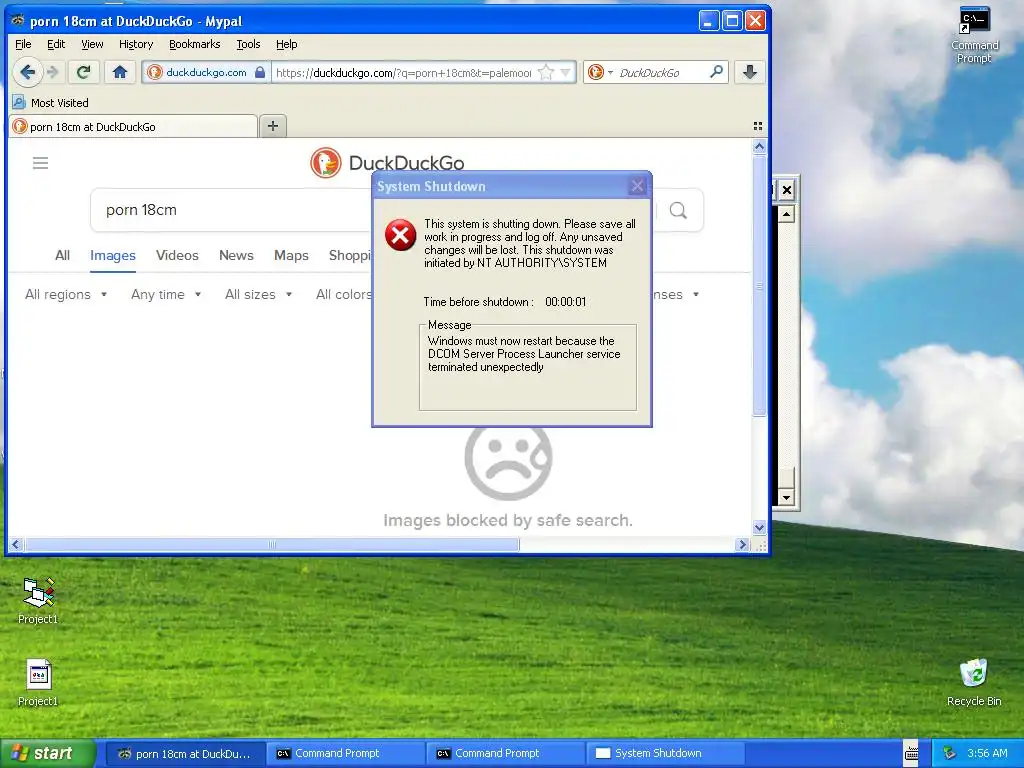Click the DuckDuckGo logo
This screenshot has width=1024, height=768.
click(x=387, y=163)
